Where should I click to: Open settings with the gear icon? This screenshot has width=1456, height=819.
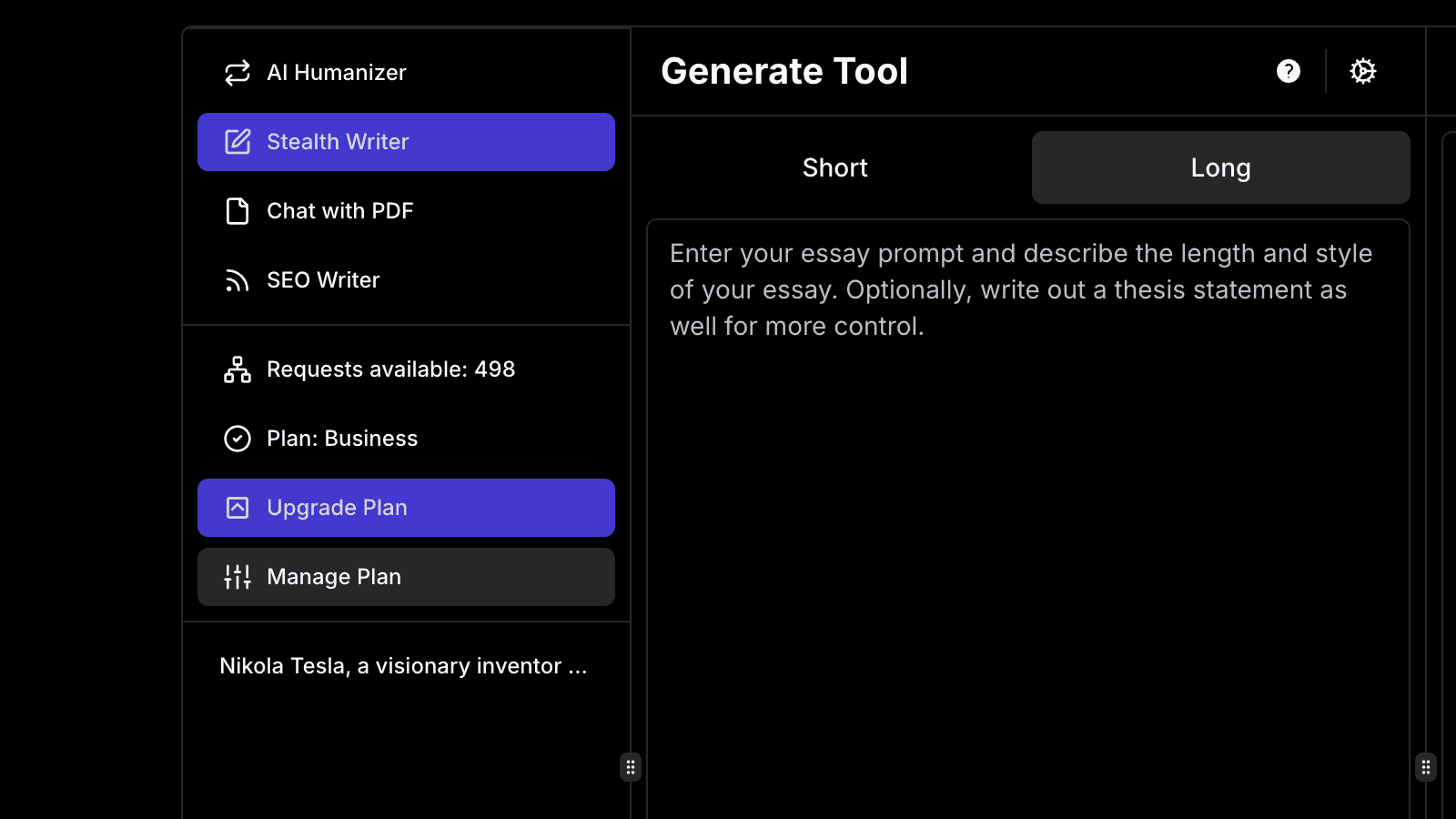(x=1363, y=71)
